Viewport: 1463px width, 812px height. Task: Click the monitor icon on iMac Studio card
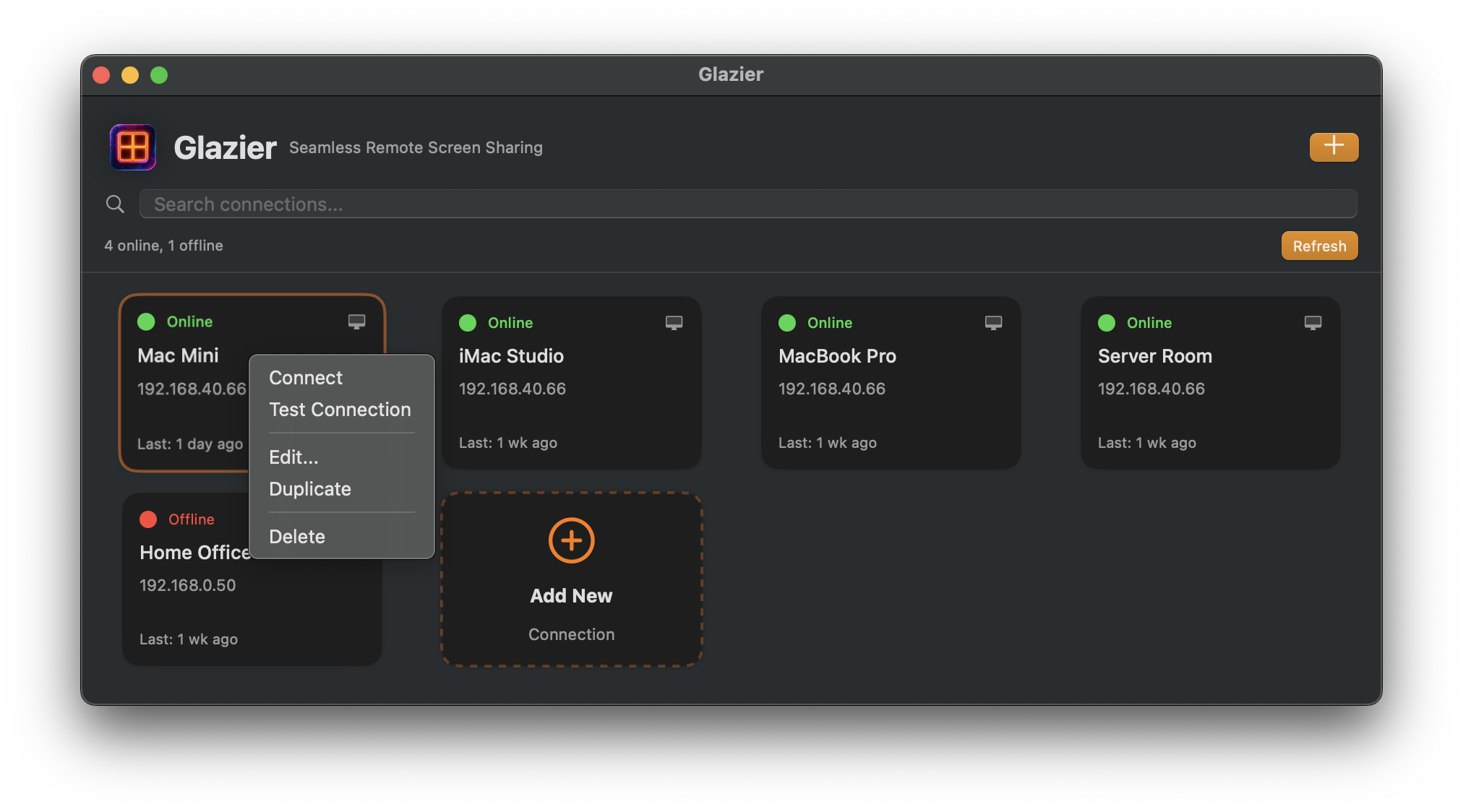674,323
